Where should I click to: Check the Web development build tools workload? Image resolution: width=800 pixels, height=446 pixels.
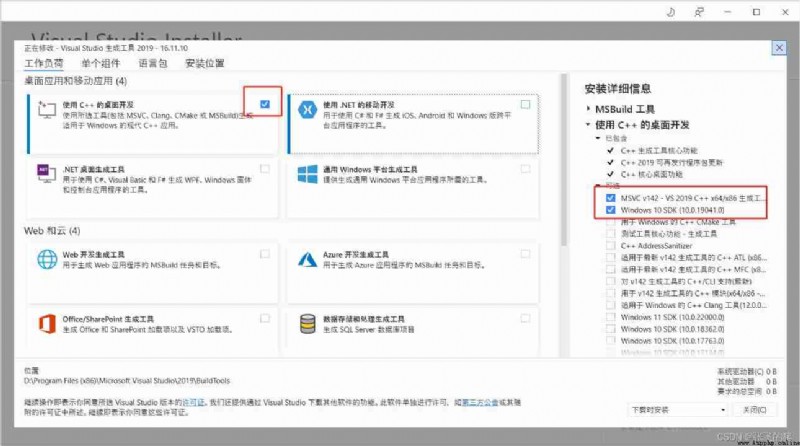(x=264, y=254)
